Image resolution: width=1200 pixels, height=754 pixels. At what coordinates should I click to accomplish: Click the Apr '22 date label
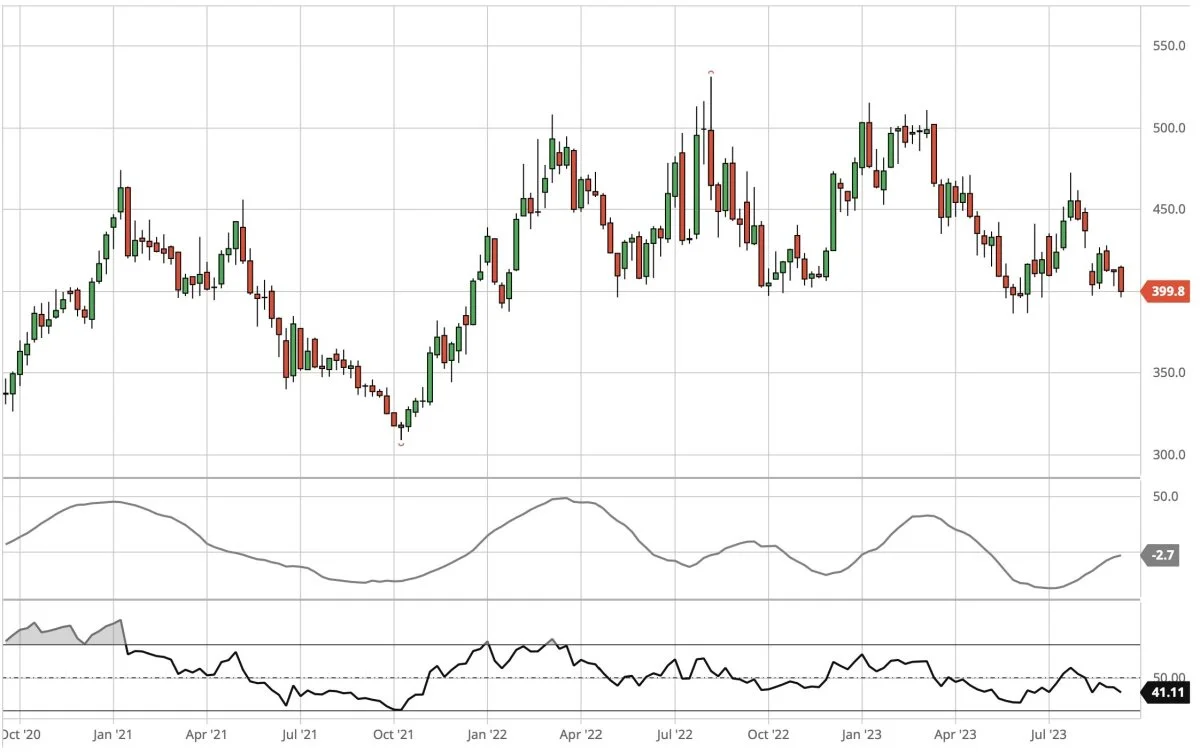pos(579,735)
